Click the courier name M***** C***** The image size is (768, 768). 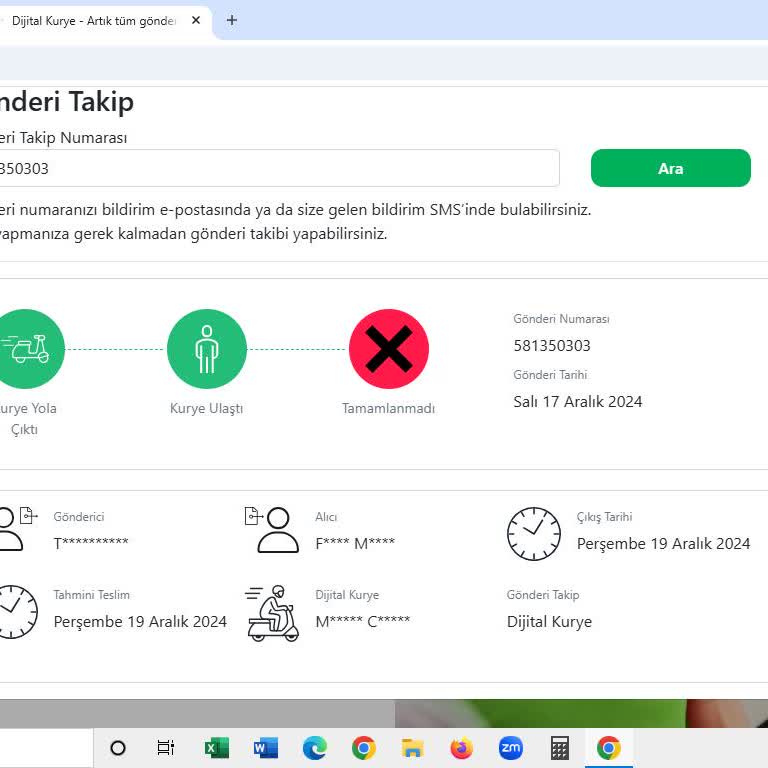point(362,621)
